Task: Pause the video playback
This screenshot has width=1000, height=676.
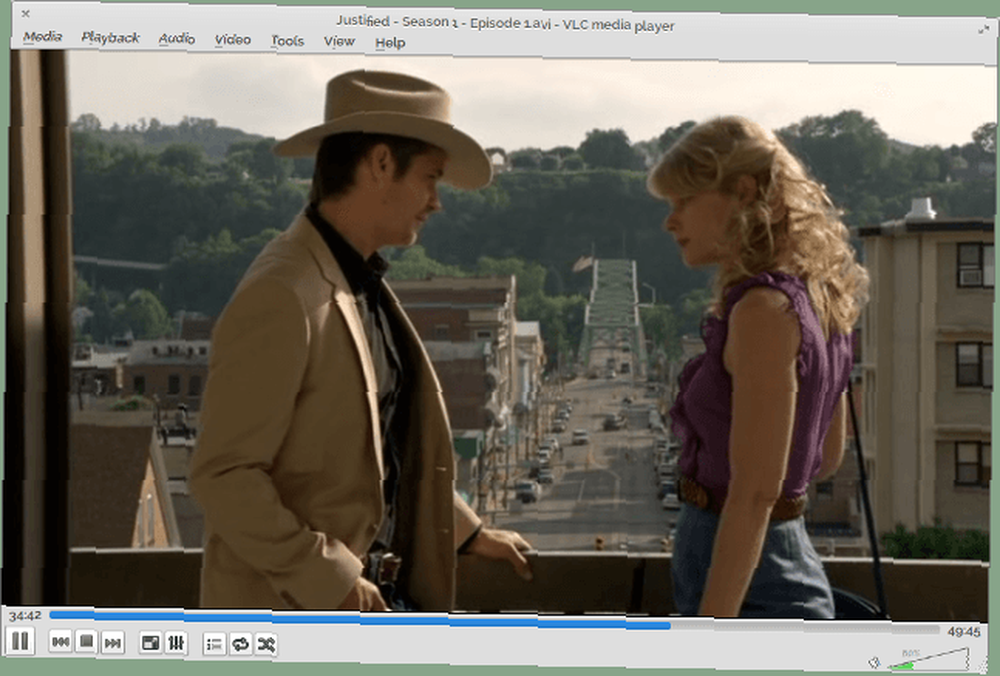Action: (x=20, y=640)
